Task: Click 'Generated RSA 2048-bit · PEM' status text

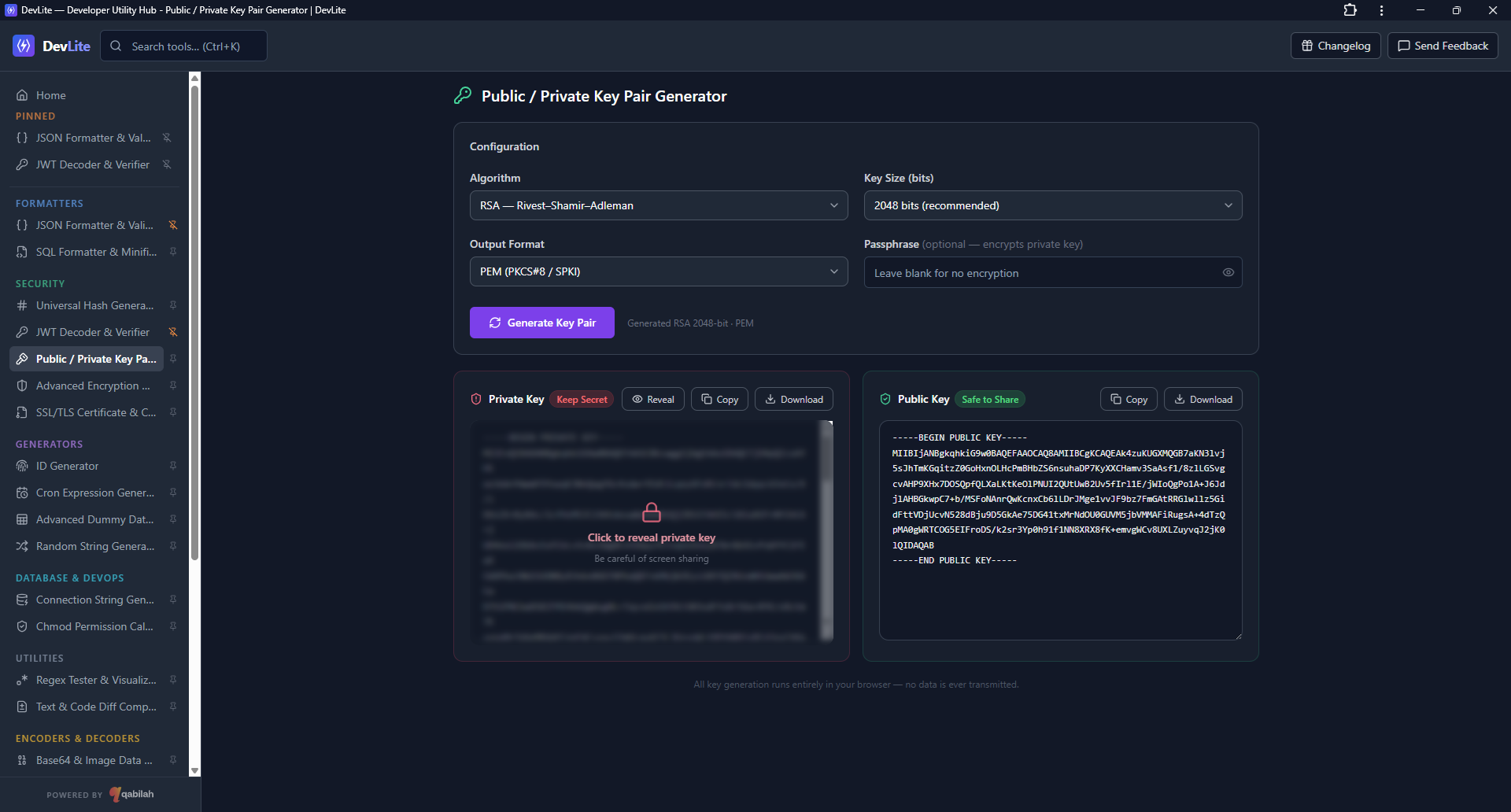Action: pyautogui.click(x=690, y=323)
